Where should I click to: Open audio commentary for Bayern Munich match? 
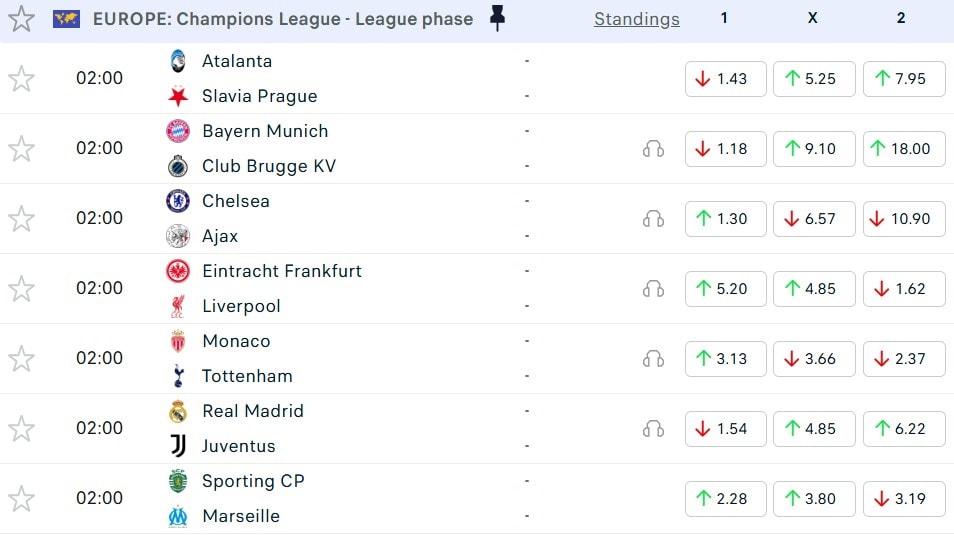point(654,149)
